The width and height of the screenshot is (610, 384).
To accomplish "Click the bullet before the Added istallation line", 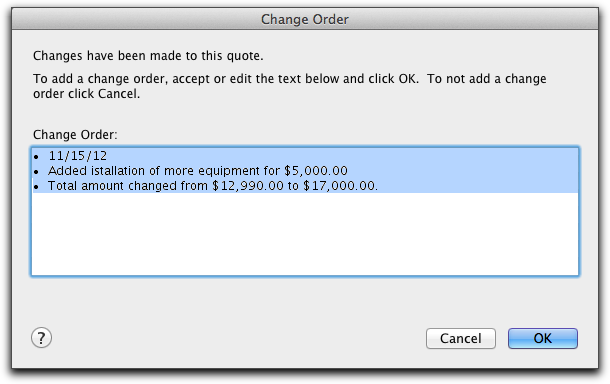I will coord(36,172).
